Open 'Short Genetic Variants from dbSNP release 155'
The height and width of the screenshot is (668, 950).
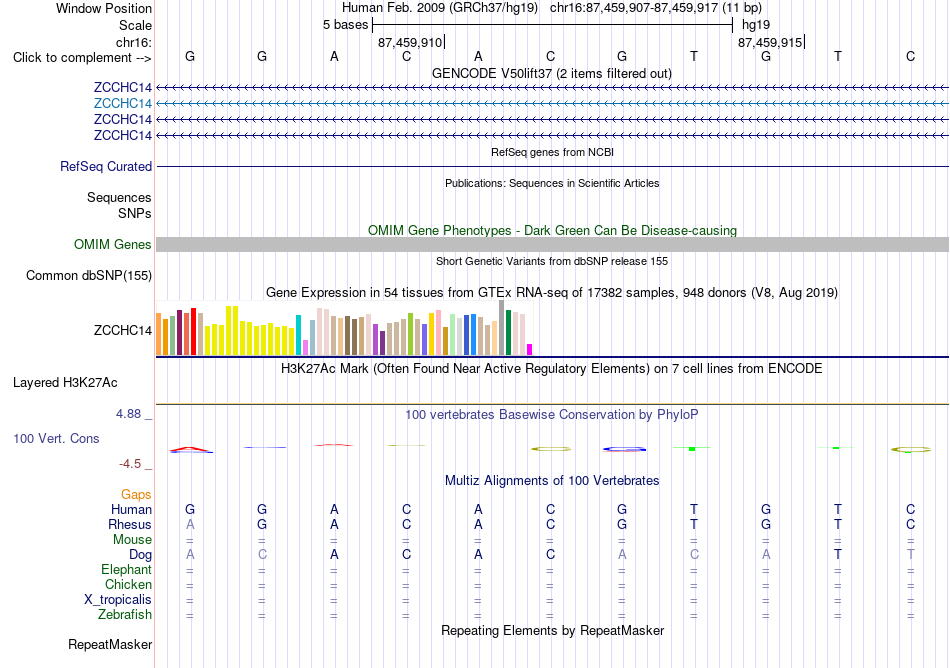pyautogui.click(x=552, y=261)
